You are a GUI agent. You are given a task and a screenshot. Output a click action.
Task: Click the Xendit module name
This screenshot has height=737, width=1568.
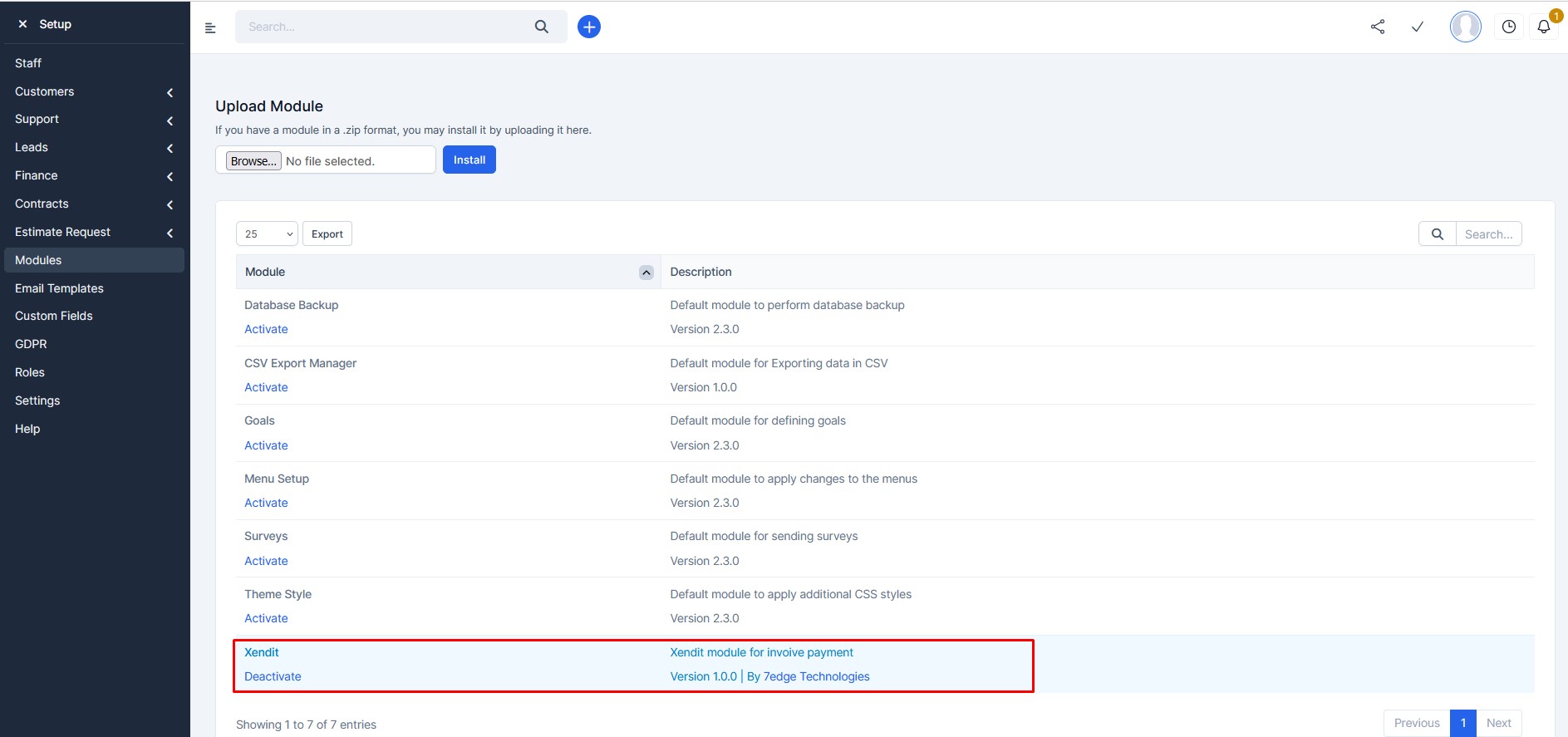click(262, 652)
